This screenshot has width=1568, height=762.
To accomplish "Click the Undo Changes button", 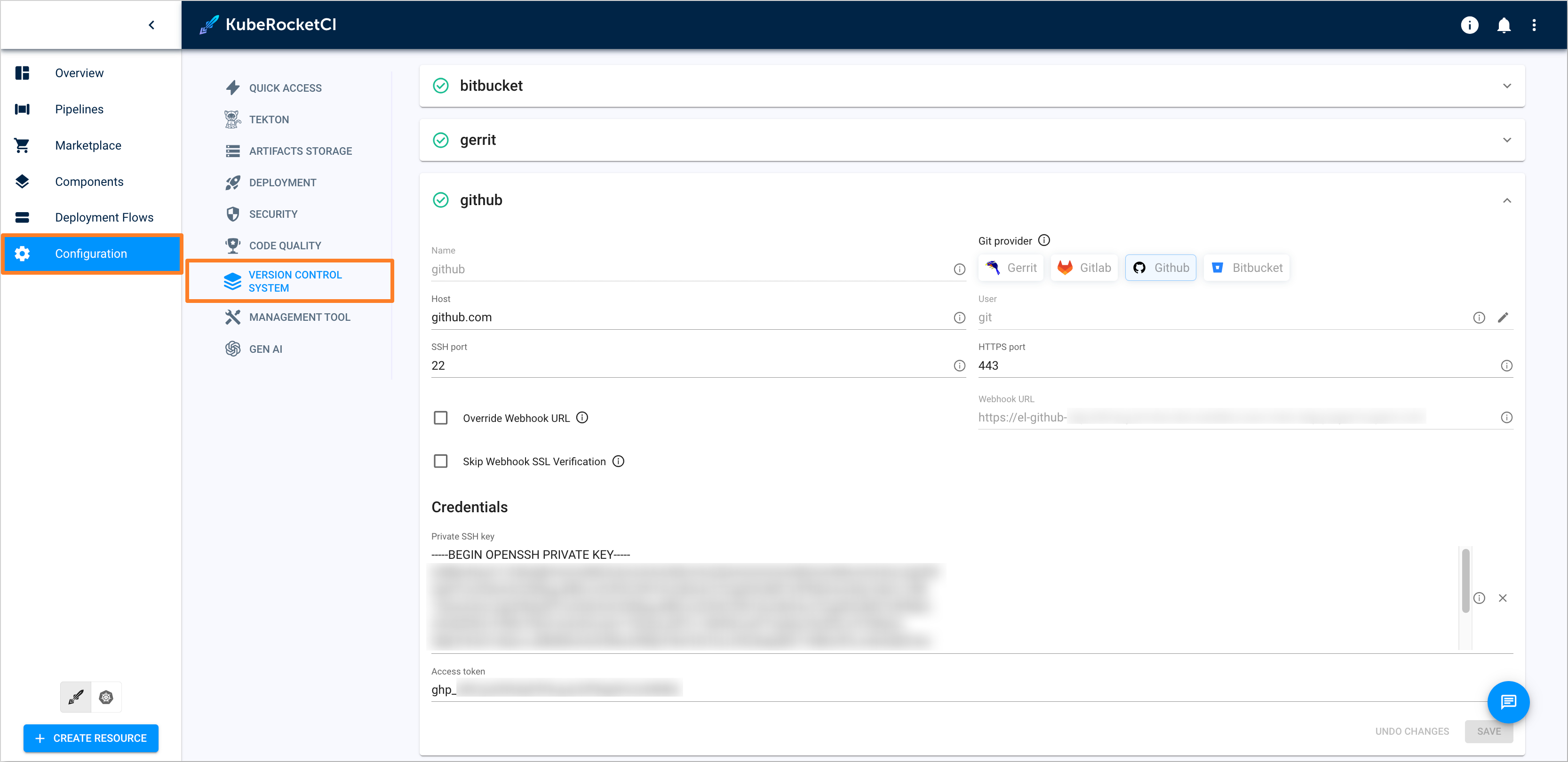I will (x=1413, y=731).
